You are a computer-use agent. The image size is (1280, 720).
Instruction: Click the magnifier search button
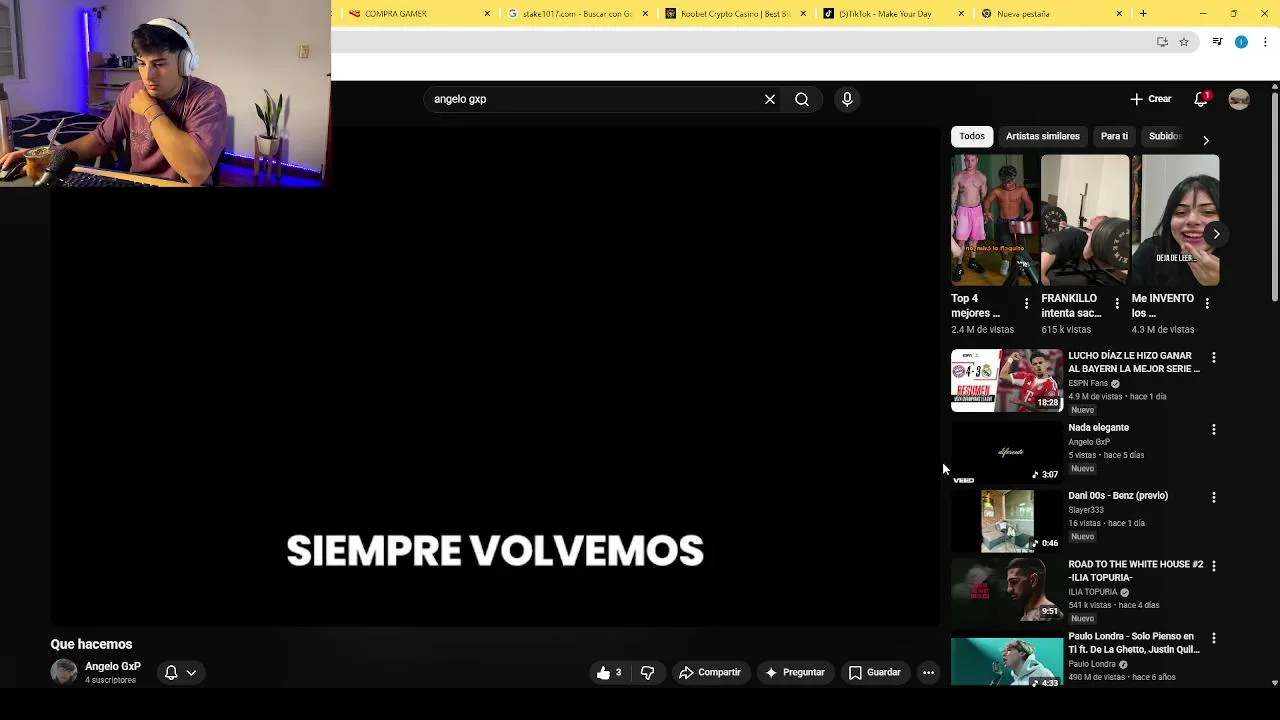[x=802, y=99]
